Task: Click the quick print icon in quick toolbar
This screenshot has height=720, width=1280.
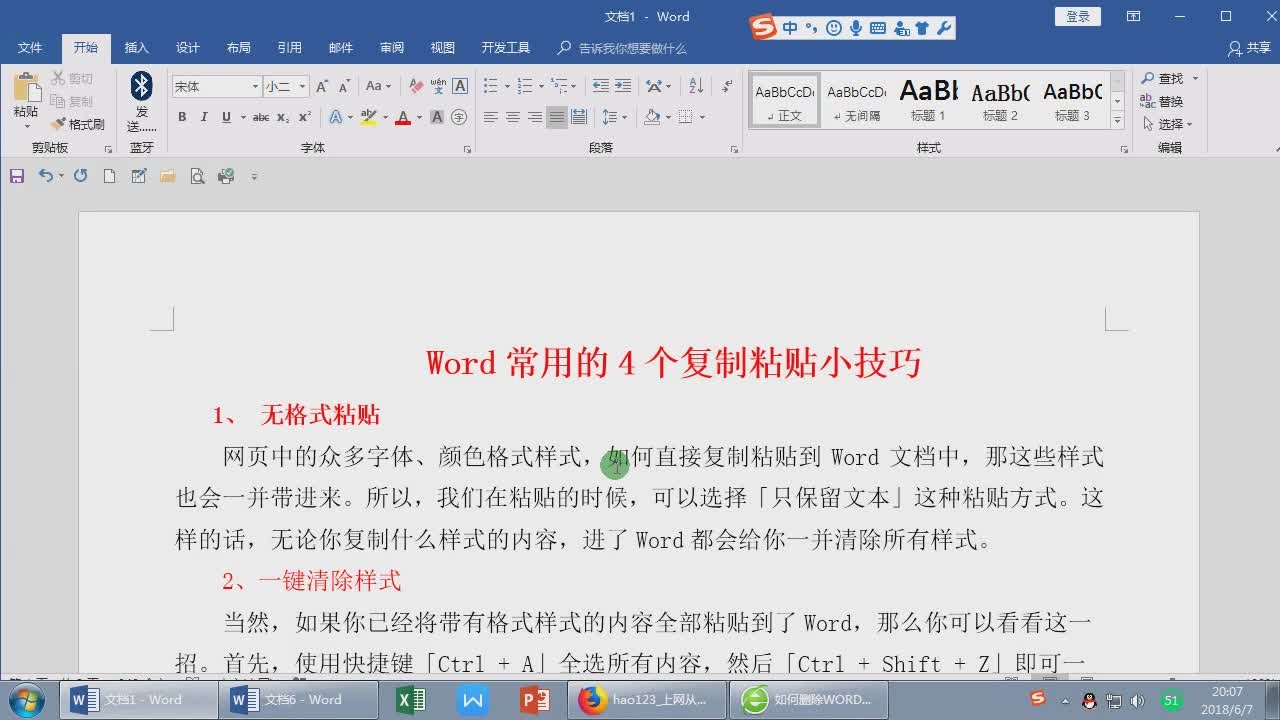Action: [226, 176]
